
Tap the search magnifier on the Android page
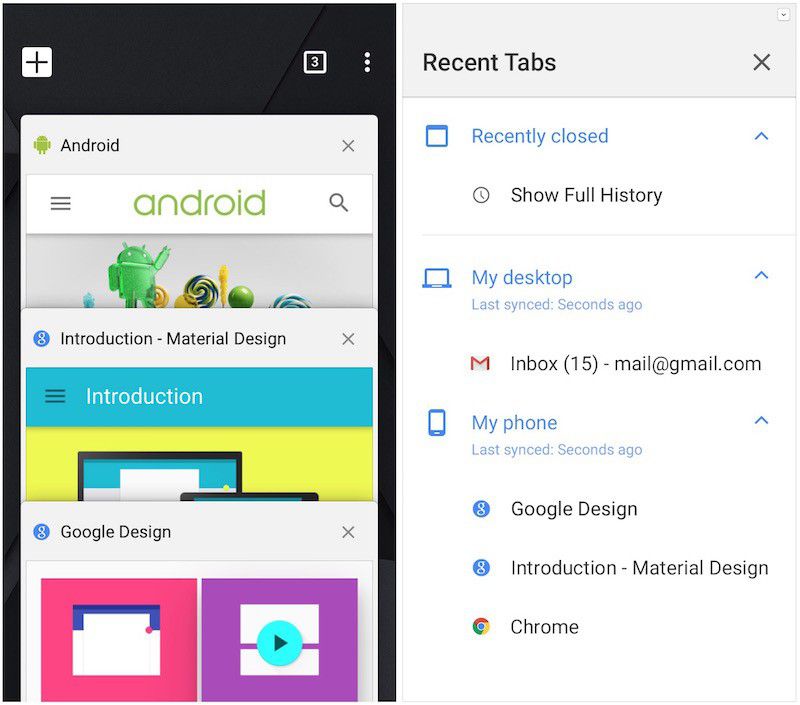click(x=338, y=203)
